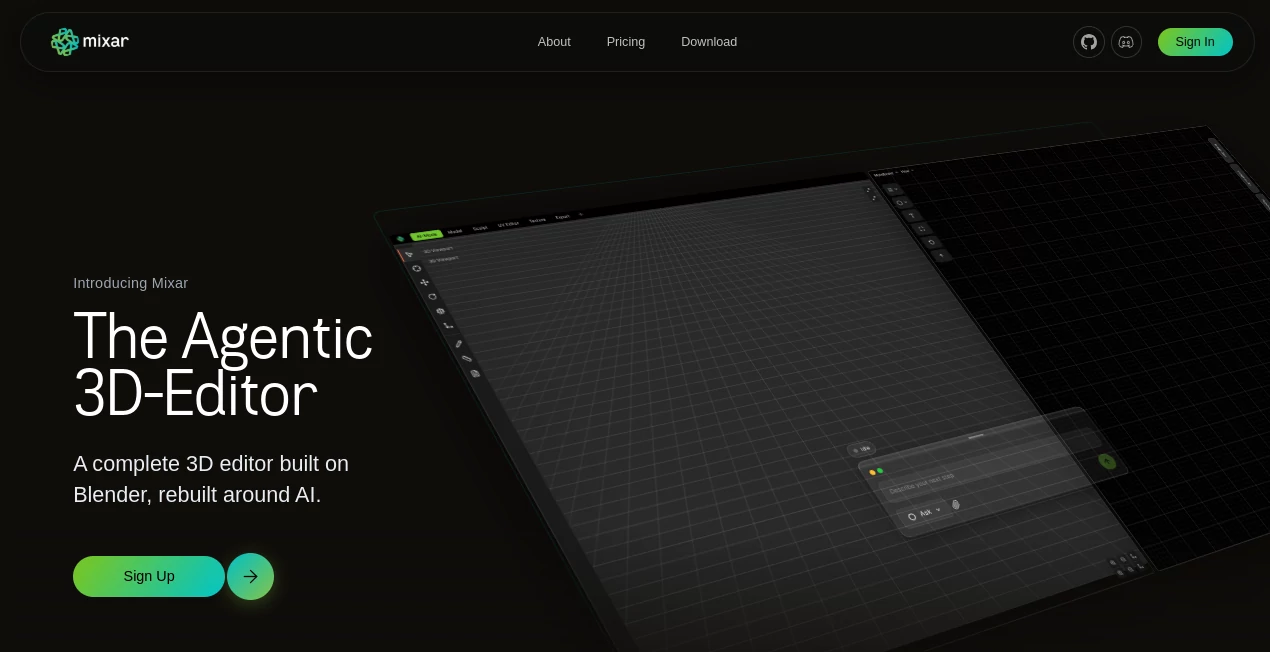Viewport: 1270px width, 652px height.
Task: Click the "A complete 3D editor built on Blender" subtitle
Action: tap(211, 479)
